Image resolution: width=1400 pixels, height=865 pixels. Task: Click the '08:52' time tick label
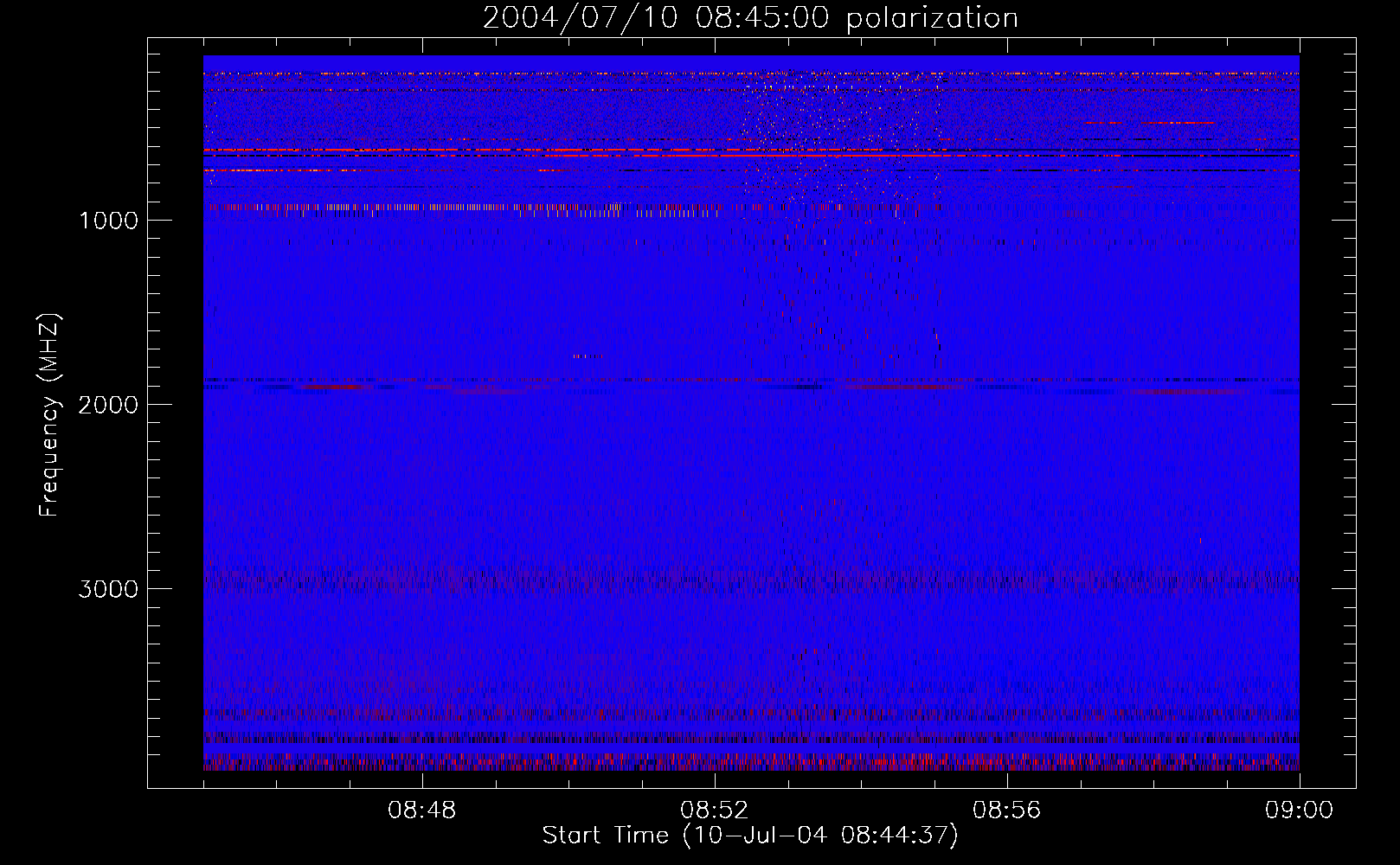click(x=715, y=811)
